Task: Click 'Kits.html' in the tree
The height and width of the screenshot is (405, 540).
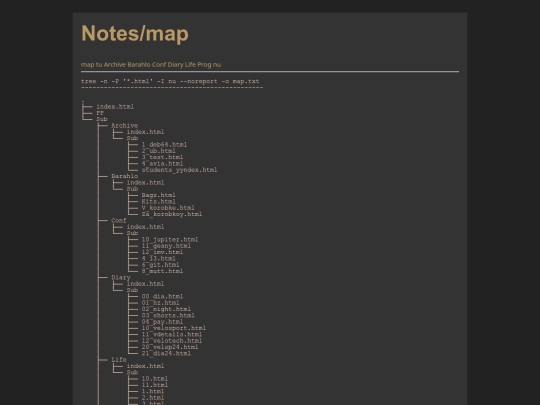Action: (158, 201)
